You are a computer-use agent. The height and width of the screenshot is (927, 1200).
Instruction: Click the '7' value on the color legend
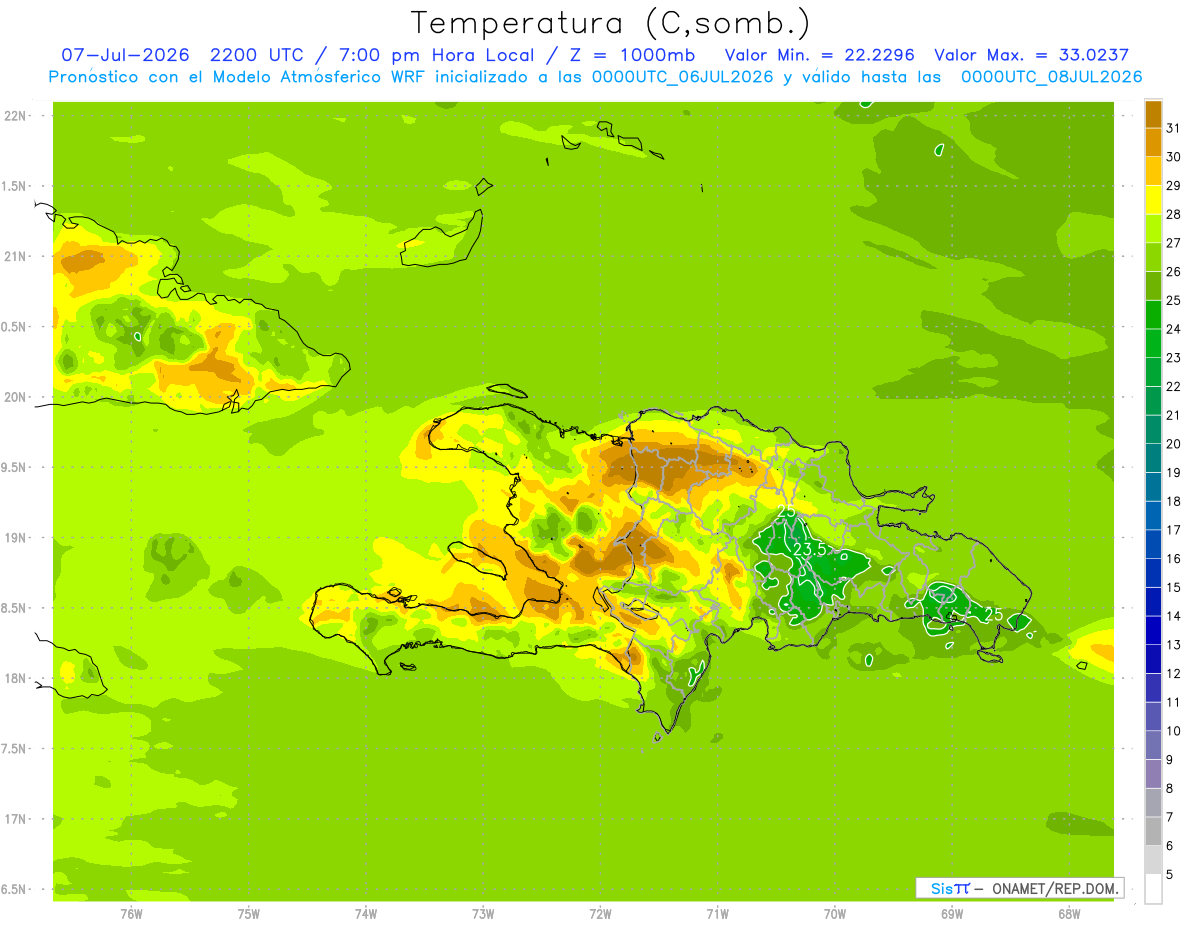(x=1169, y=817)
